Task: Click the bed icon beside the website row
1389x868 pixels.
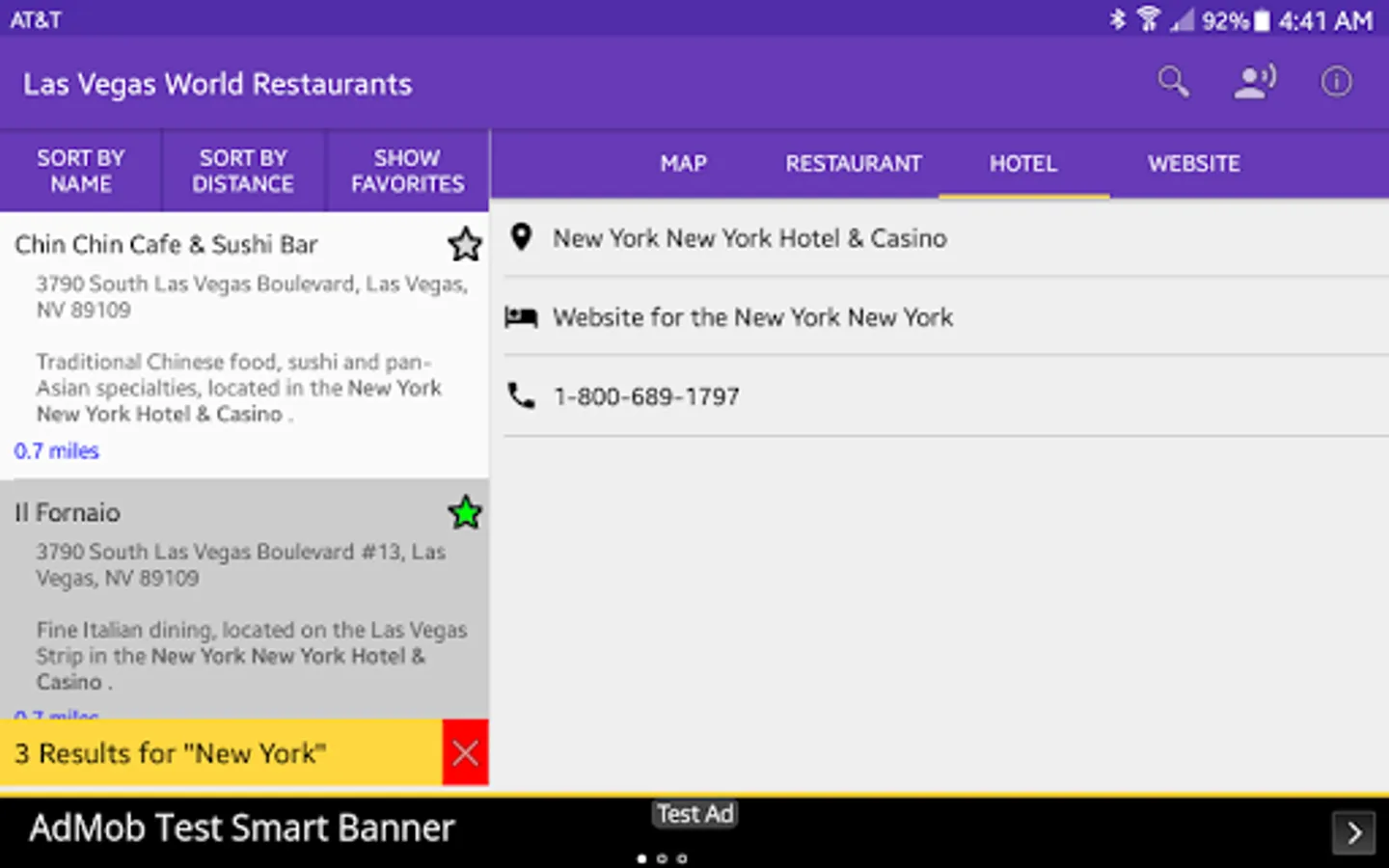Action: 521,316
